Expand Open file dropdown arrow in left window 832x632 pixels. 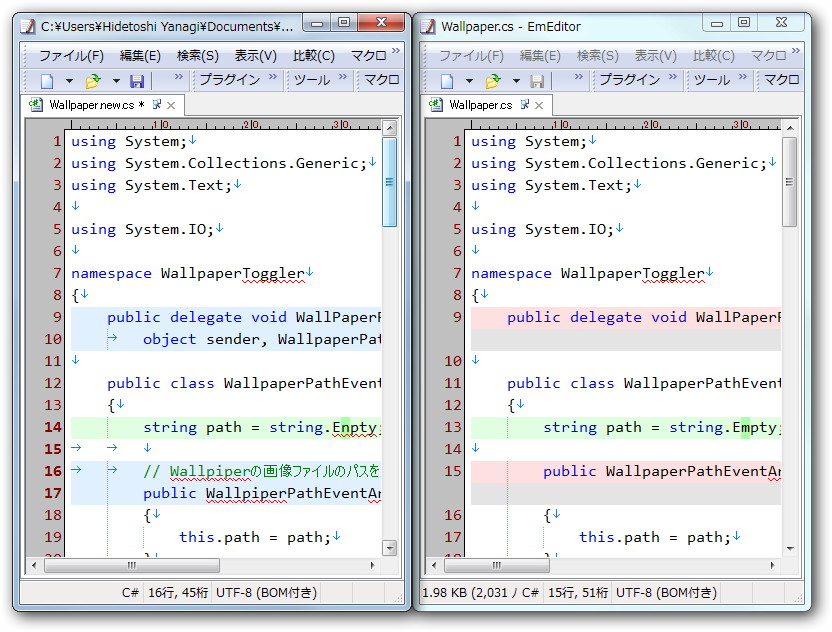tap(116, 81)
